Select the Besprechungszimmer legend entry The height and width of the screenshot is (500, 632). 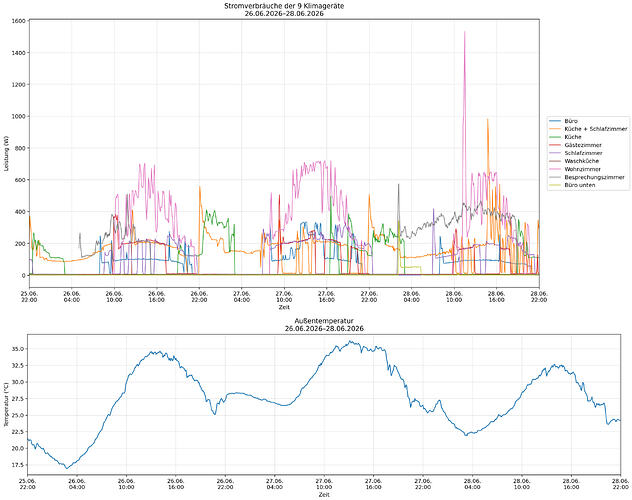click(x=587, y=177)
